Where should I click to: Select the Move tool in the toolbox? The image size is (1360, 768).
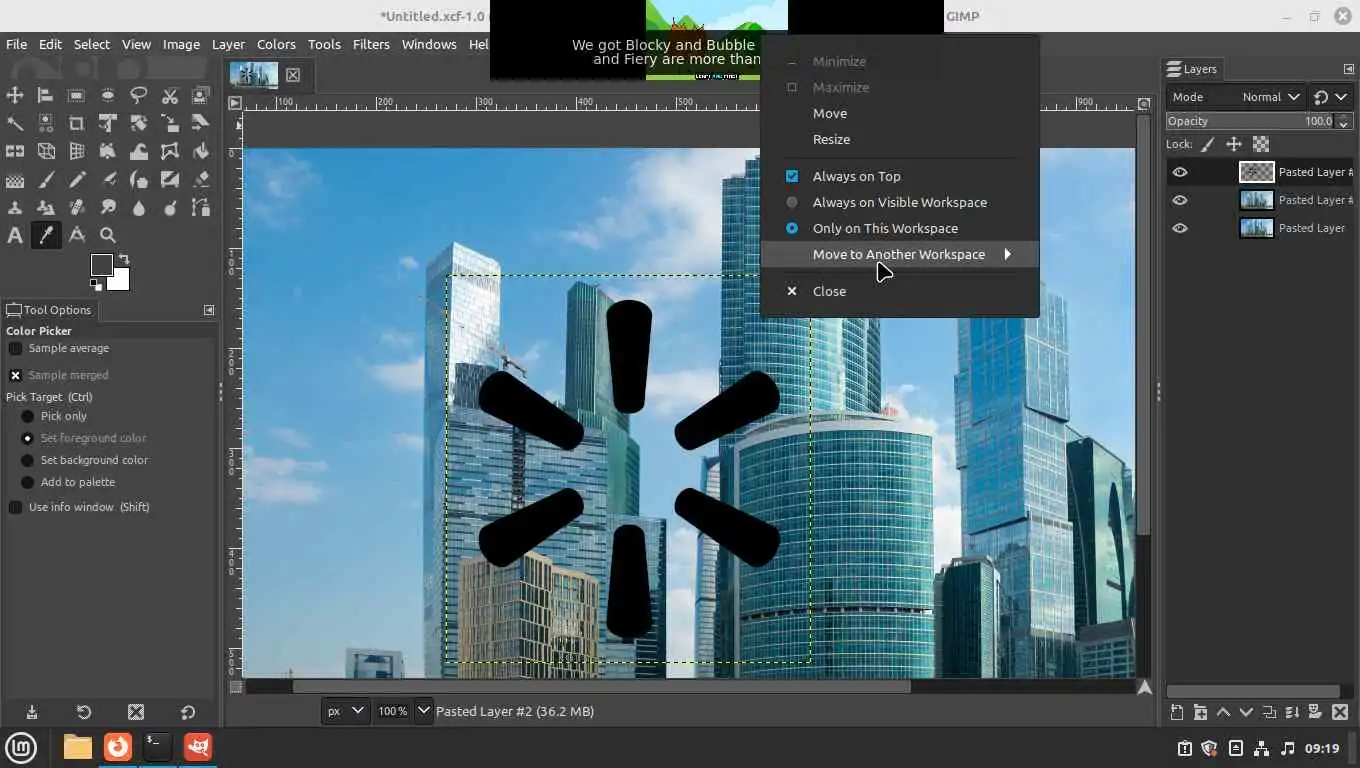(x=15, y=95)
